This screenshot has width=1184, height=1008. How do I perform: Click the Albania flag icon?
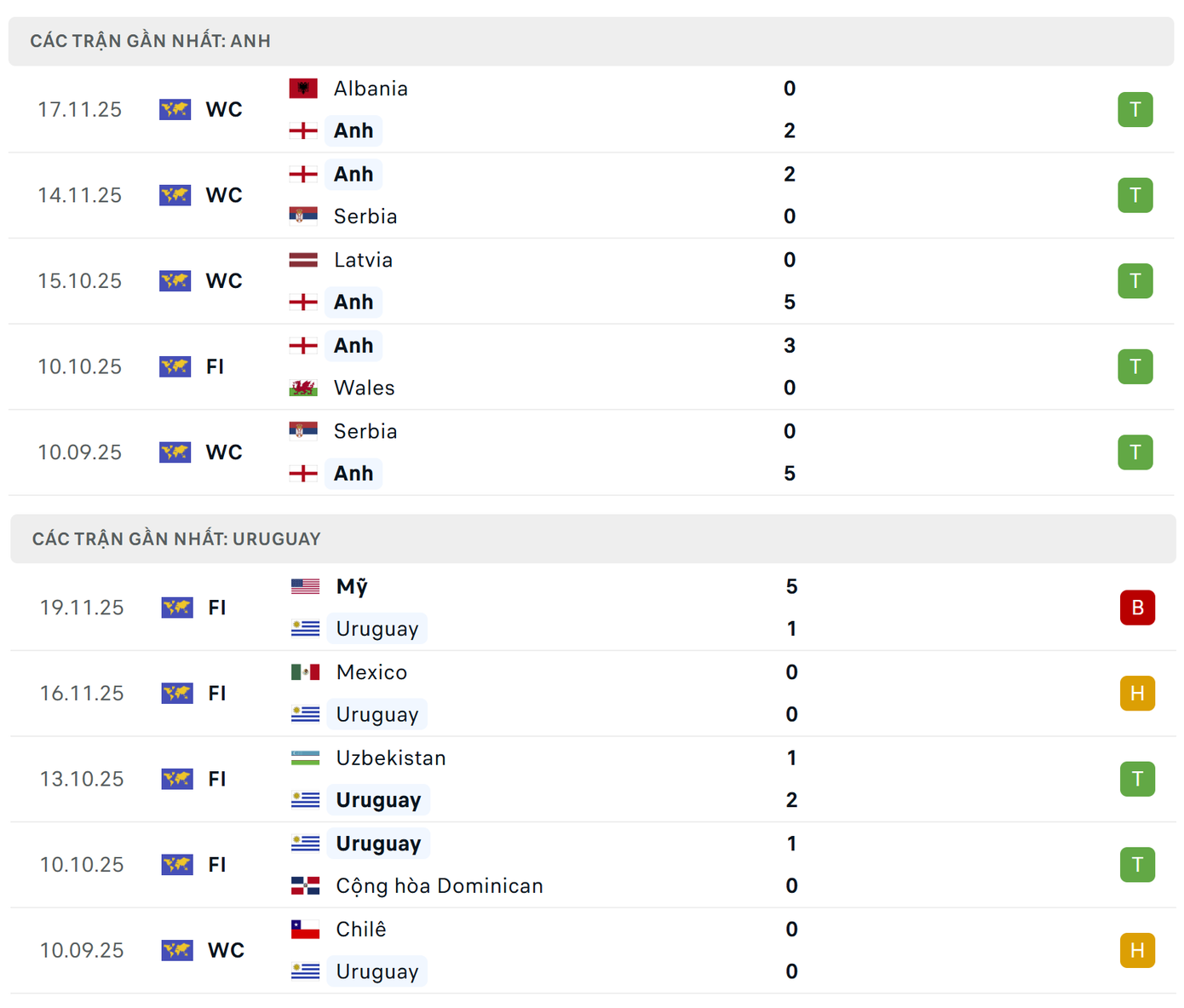point(303,88)
